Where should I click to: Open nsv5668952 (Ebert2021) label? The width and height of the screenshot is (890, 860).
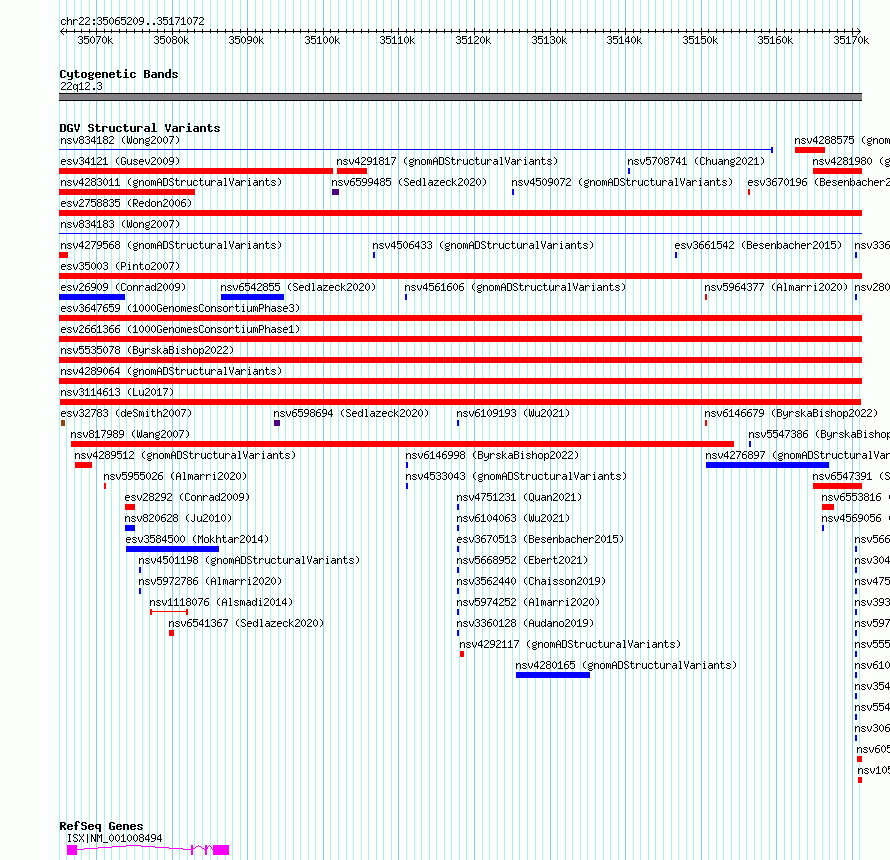(x=522, y=560)
